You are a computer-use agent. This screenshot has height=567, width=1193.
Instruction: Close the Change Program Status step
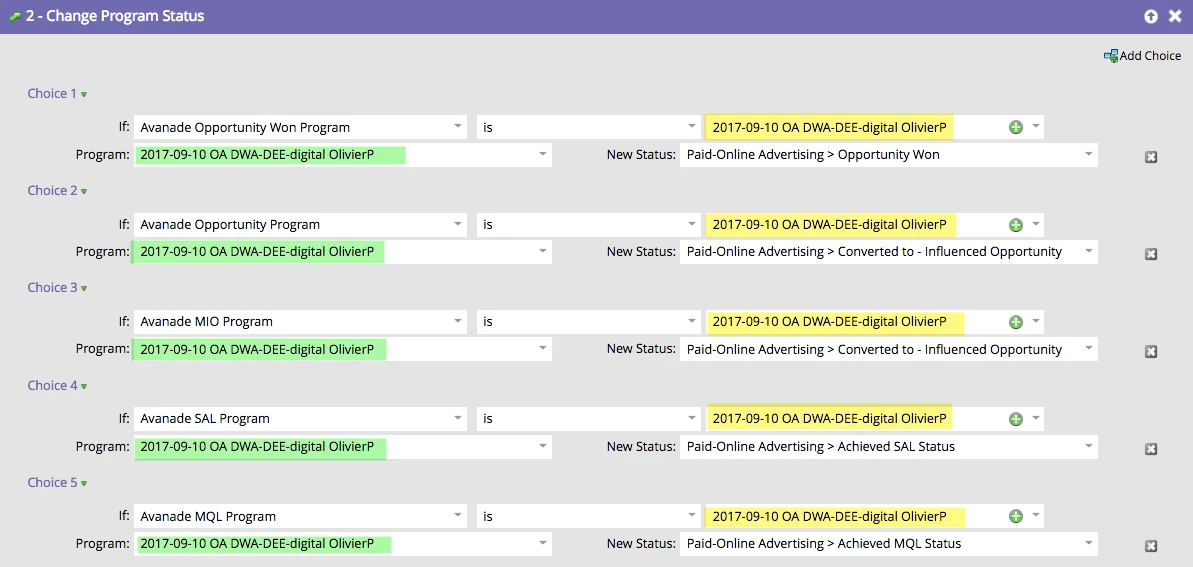[x=1175, y=16]
